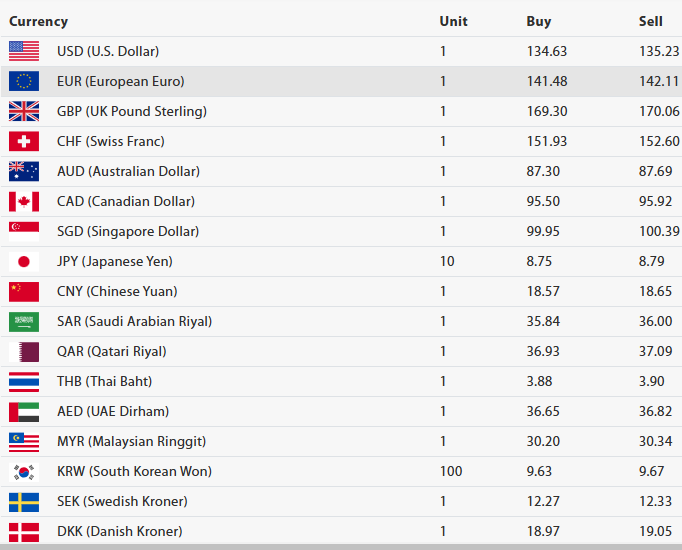Select the CNY (Chinese Yuan) label
The width and height of the screenshot is (682, 550).
click(x=117, y=291)
